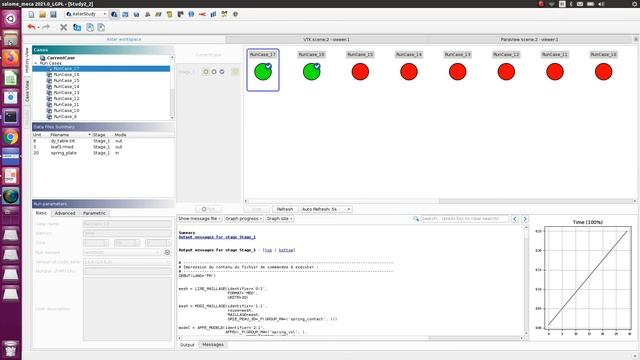
Task: Open Firefox from the Ubuntu dock
Action: coord(11,58)
